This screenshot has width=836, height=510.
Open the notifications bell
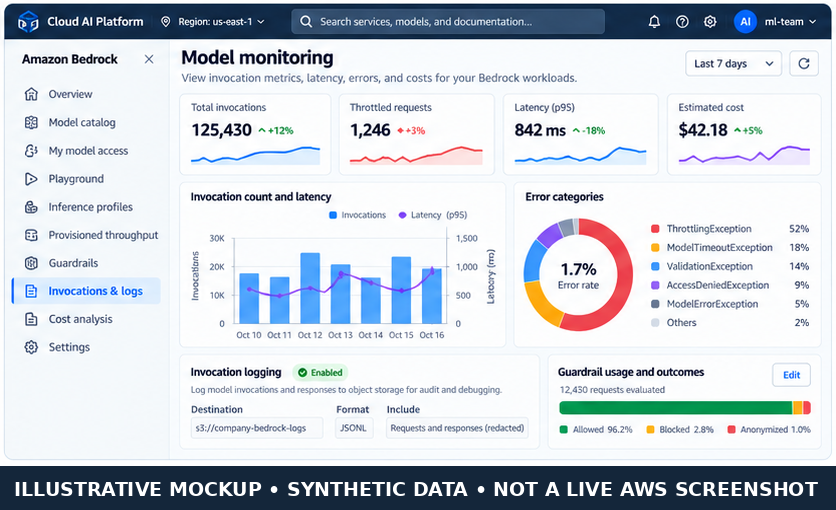[654, 22]
